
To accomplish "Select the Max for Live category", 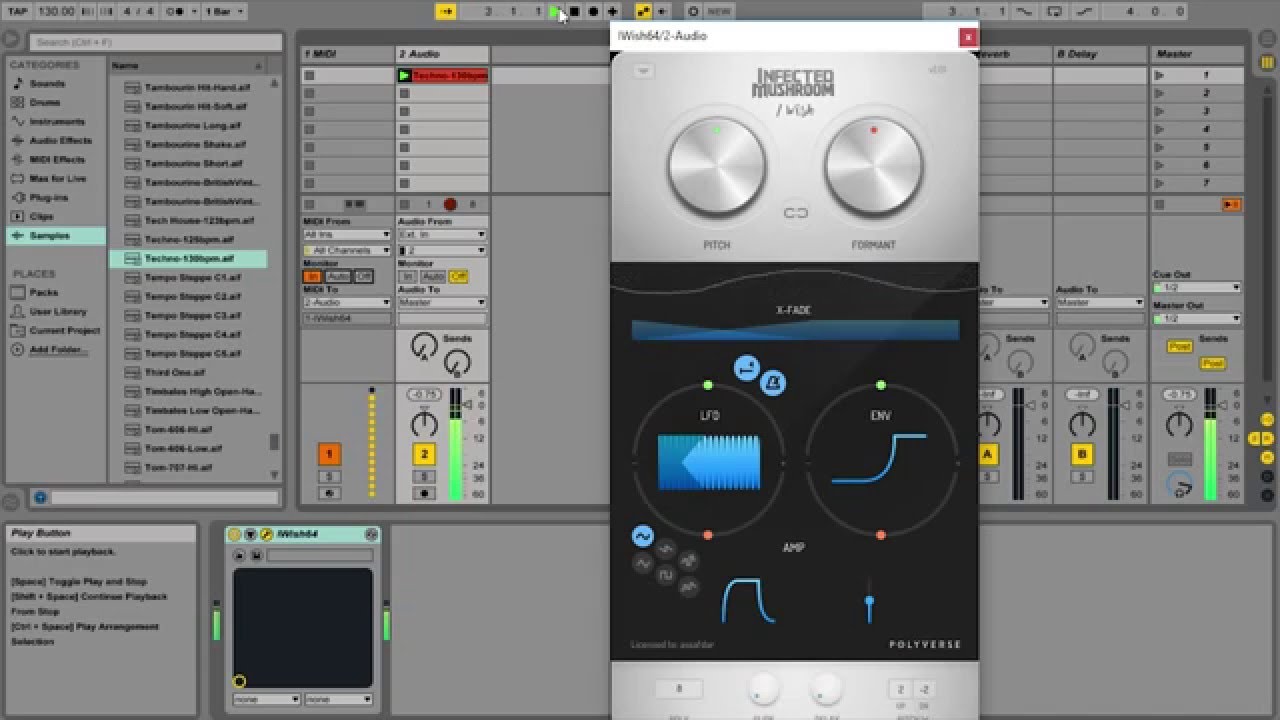I will (x=58, y=179).
